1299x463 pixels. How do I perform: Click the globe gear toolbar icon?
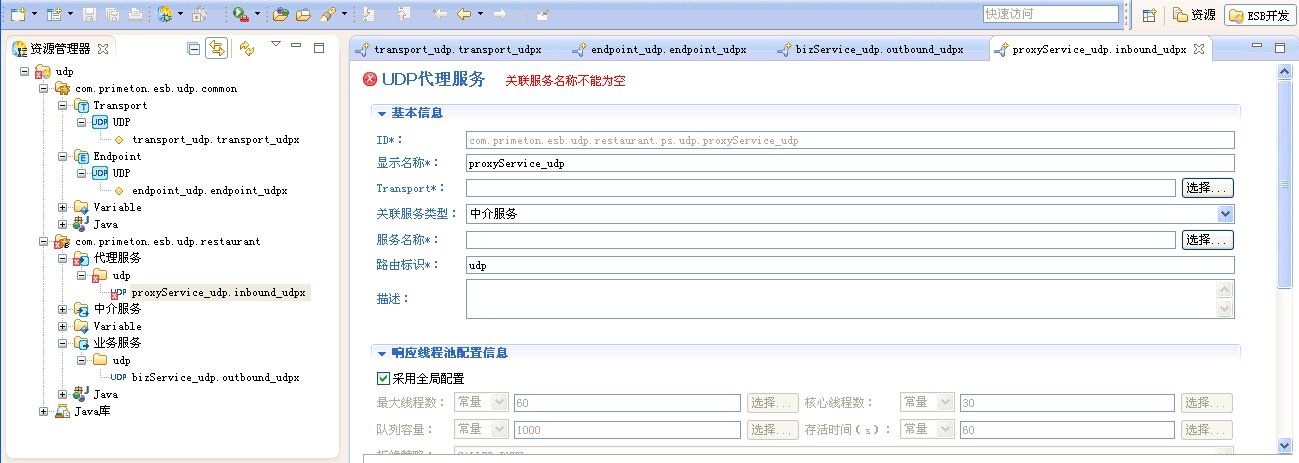pyautogui.click(x=164, y=14)
